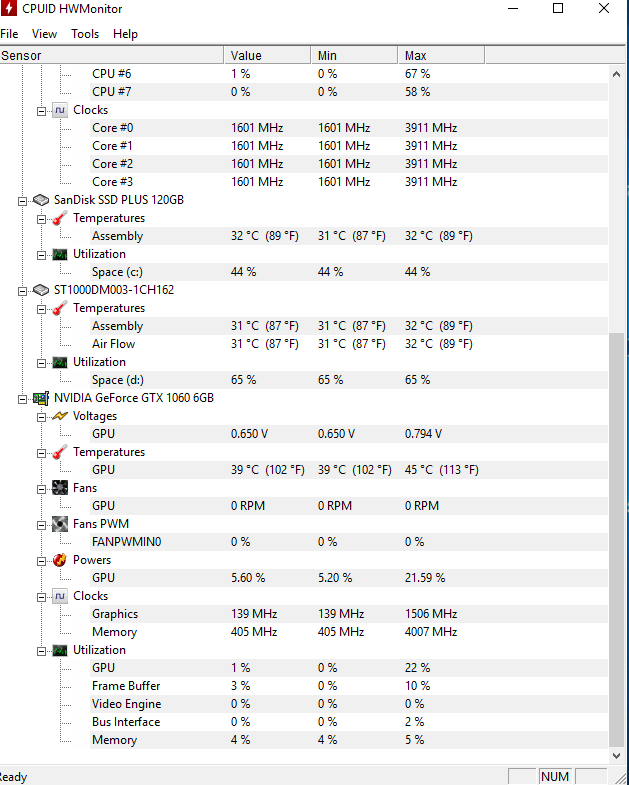Click the GPU Temperatures thermometer icon
This screenshot has height=785, width=629.
[60, 452]
